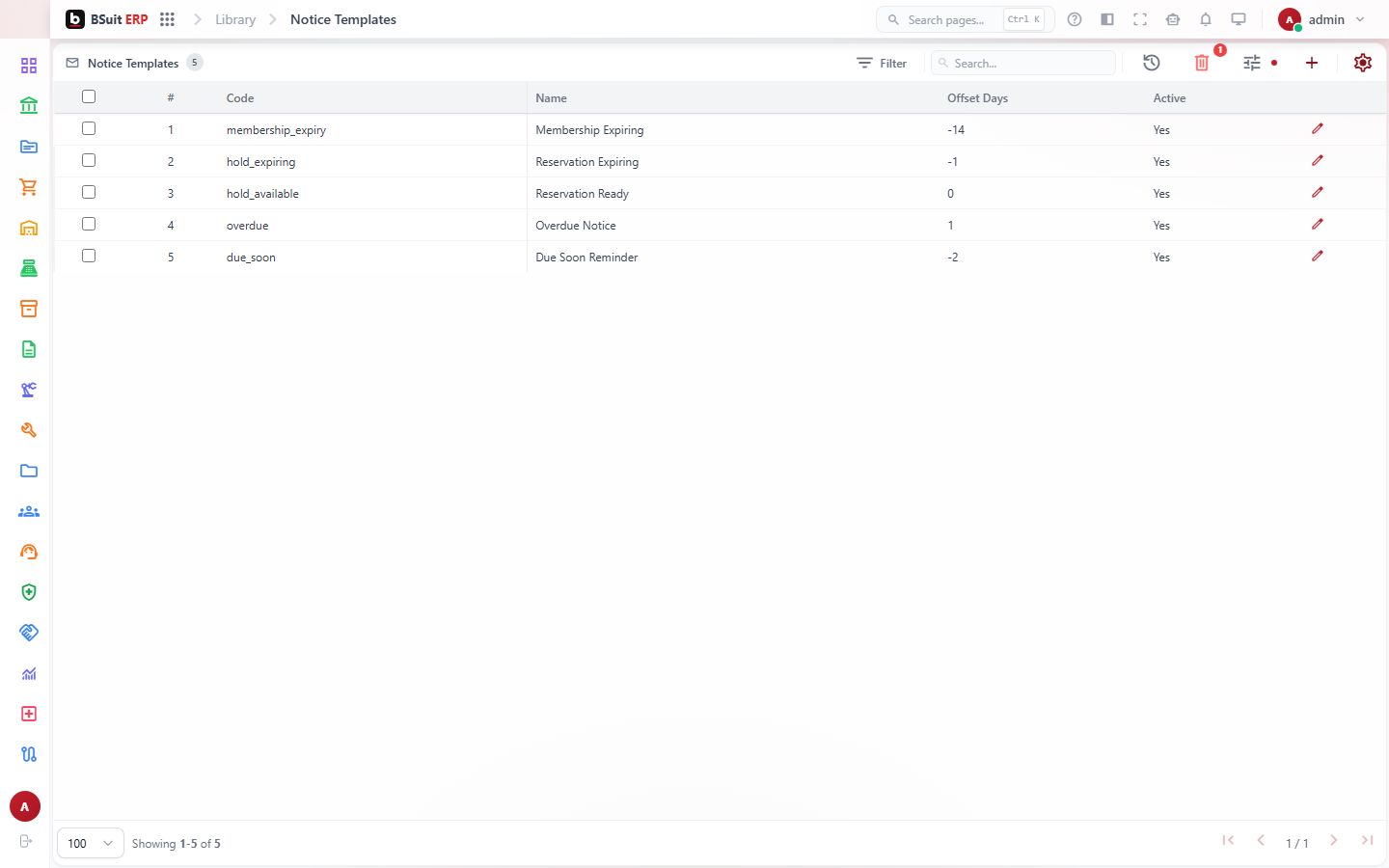Add a new notice template
1389x868 pixels.
coord(1312,63)
